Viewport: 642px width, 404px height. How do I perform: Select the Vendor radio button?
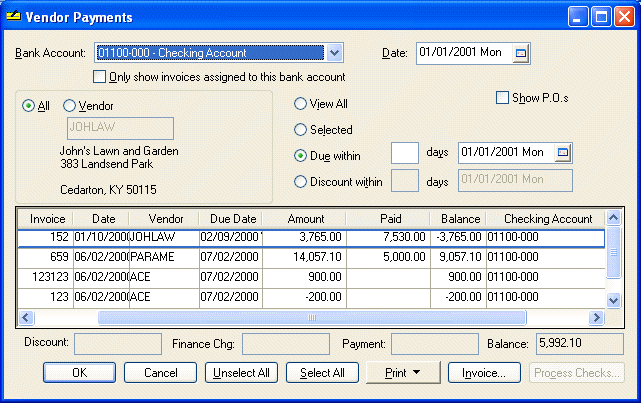point(69,106)
